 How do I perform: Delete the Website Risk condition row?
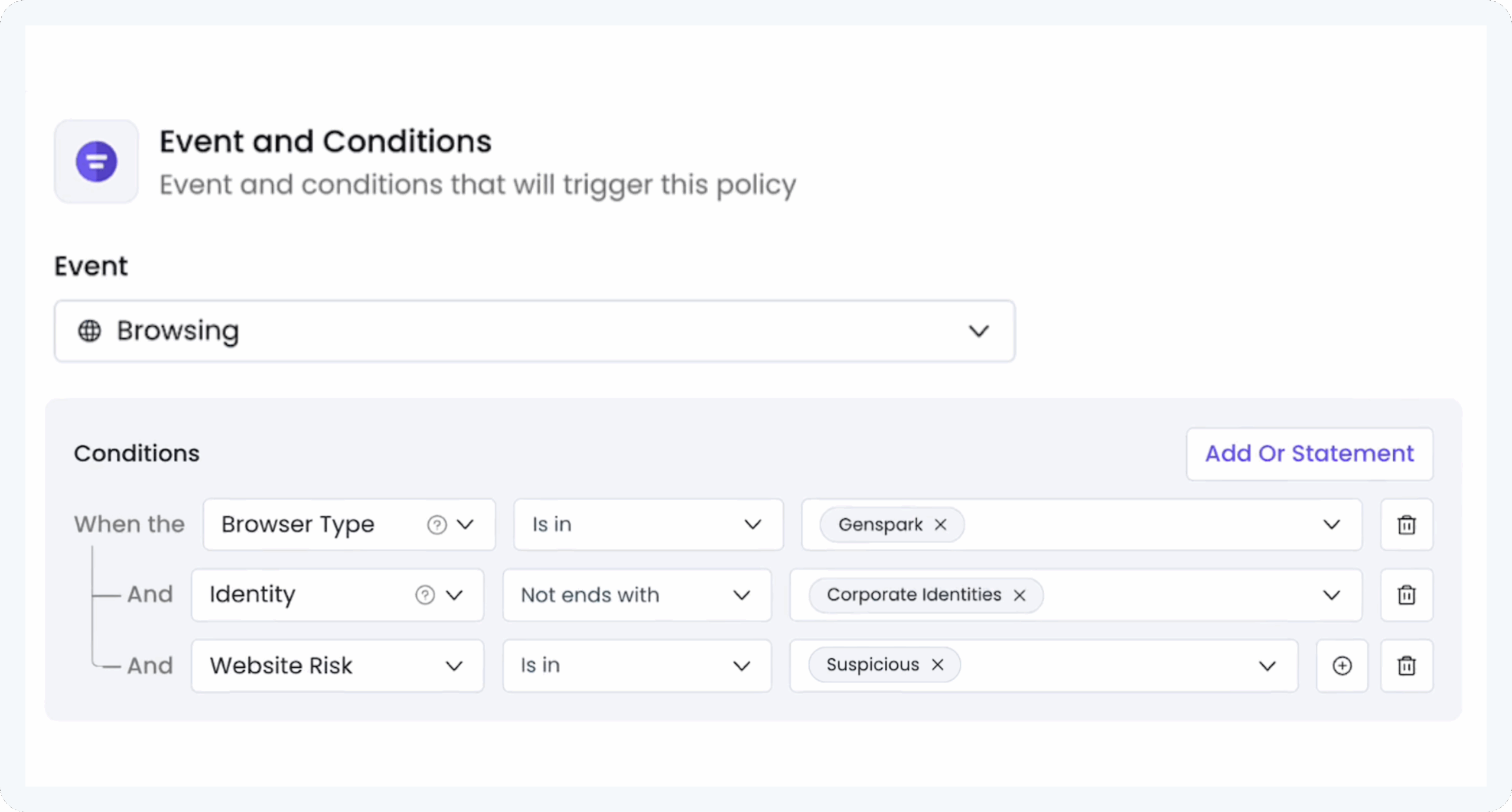tap(1406, 666)
